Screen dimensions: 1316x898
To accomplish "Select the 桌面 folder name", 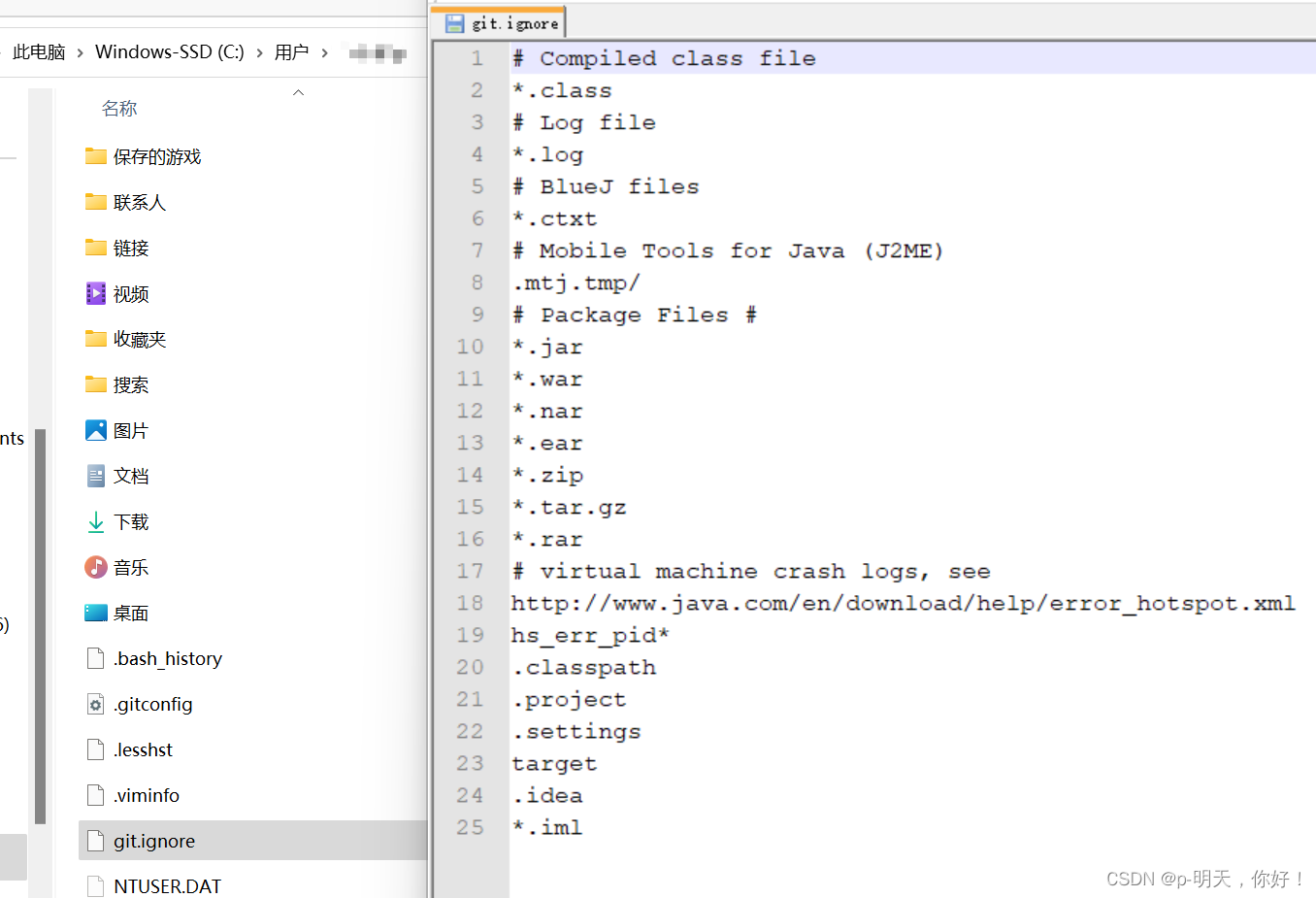I will (x=131, y=613).
